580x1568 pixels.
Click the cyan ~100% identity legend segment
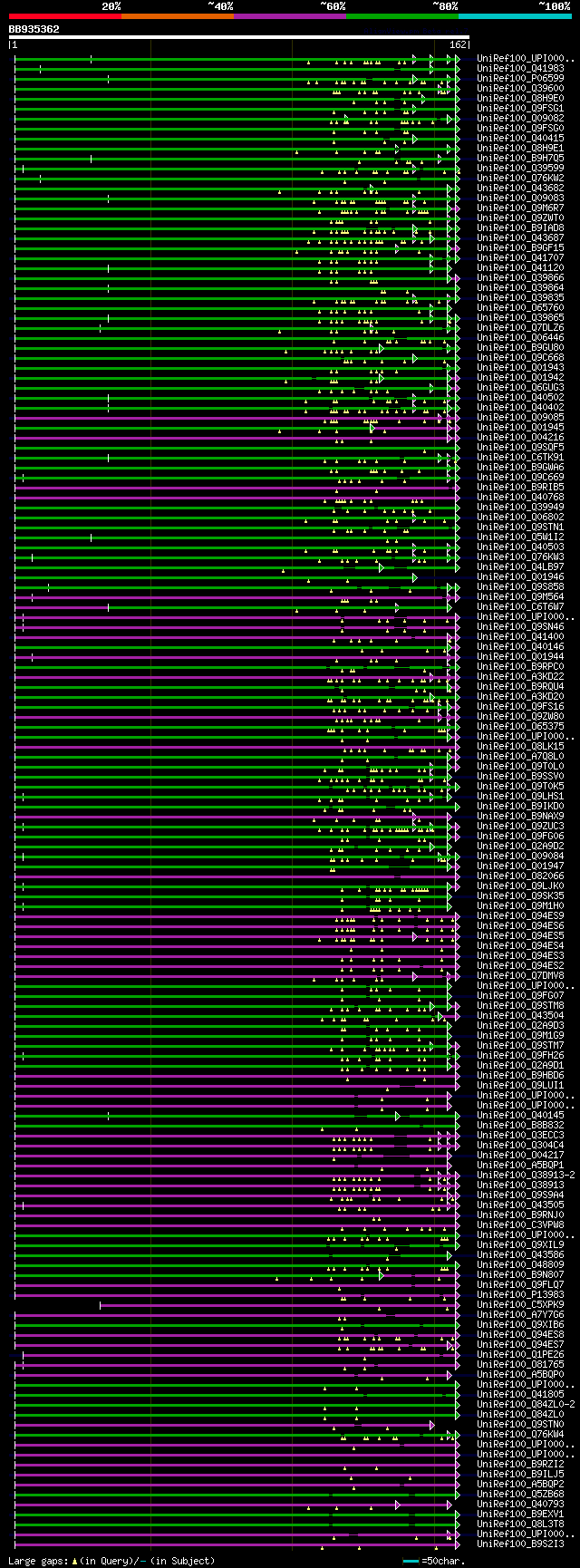point(514,16)
